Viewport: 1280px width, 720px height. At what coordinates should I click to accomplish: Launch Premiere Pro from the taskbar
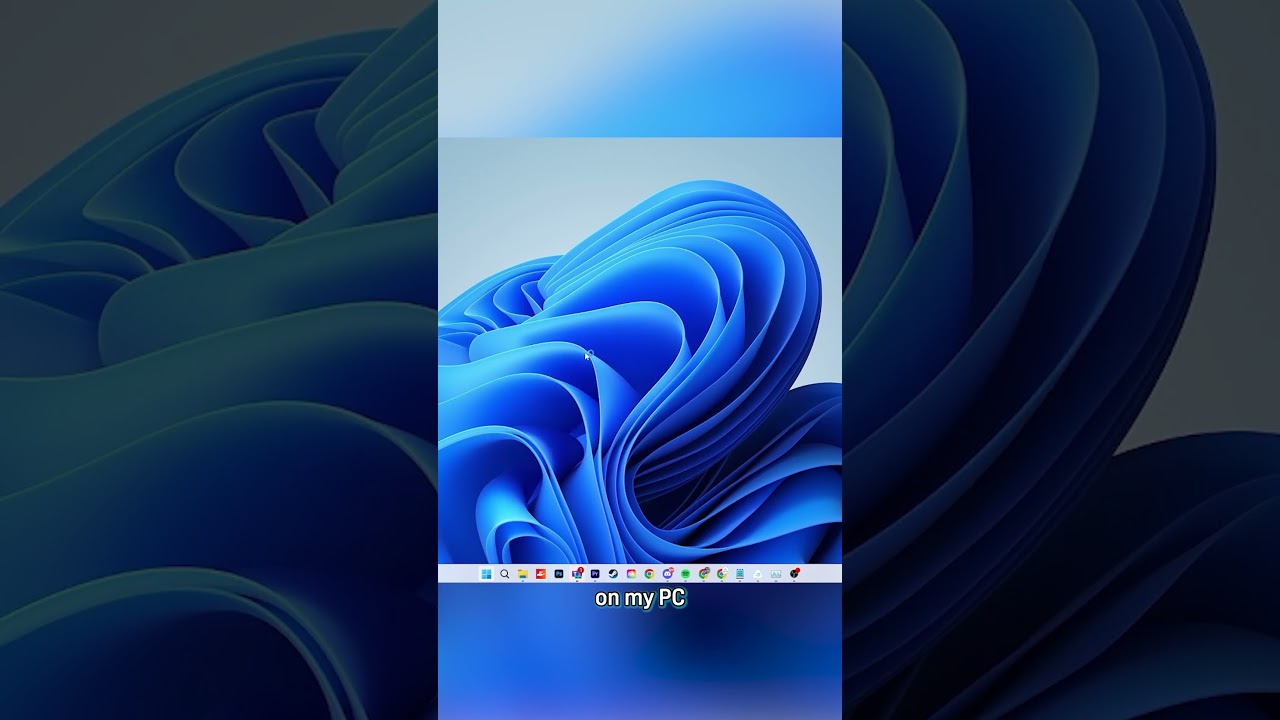595,574
